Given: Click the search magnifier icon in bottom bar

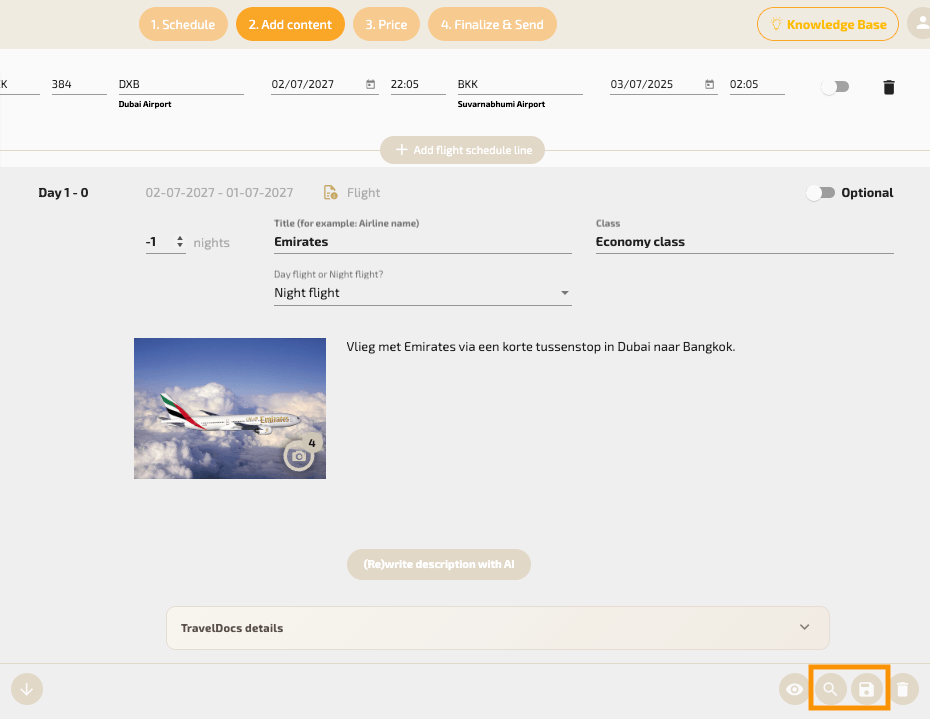Looking at the screenshot, I should coord(830,689).
